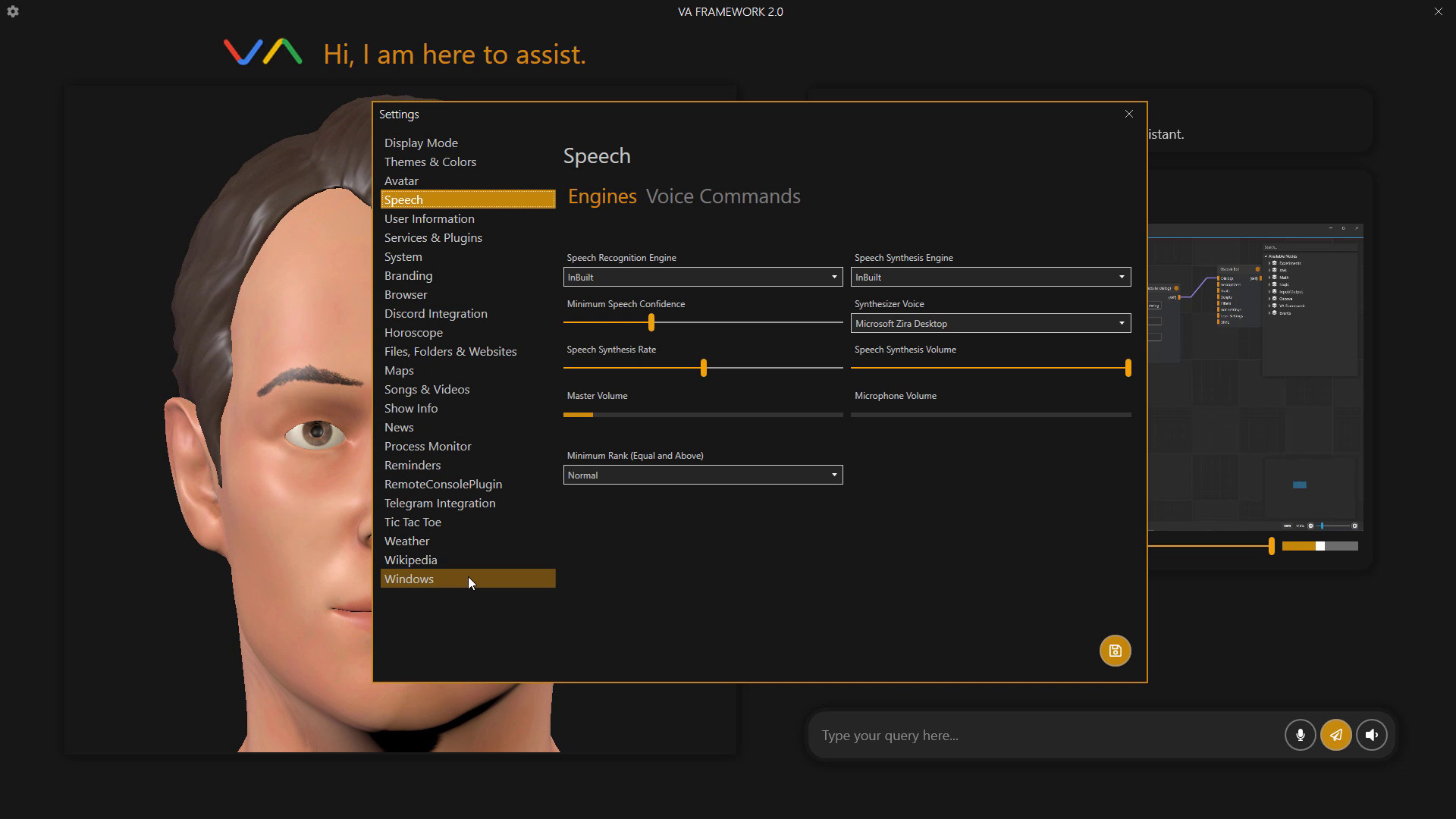Open the Minimum Rank dropdown
Image resolution: width=1456 pixels, height=819 pixels.
(x=702, y=475)
